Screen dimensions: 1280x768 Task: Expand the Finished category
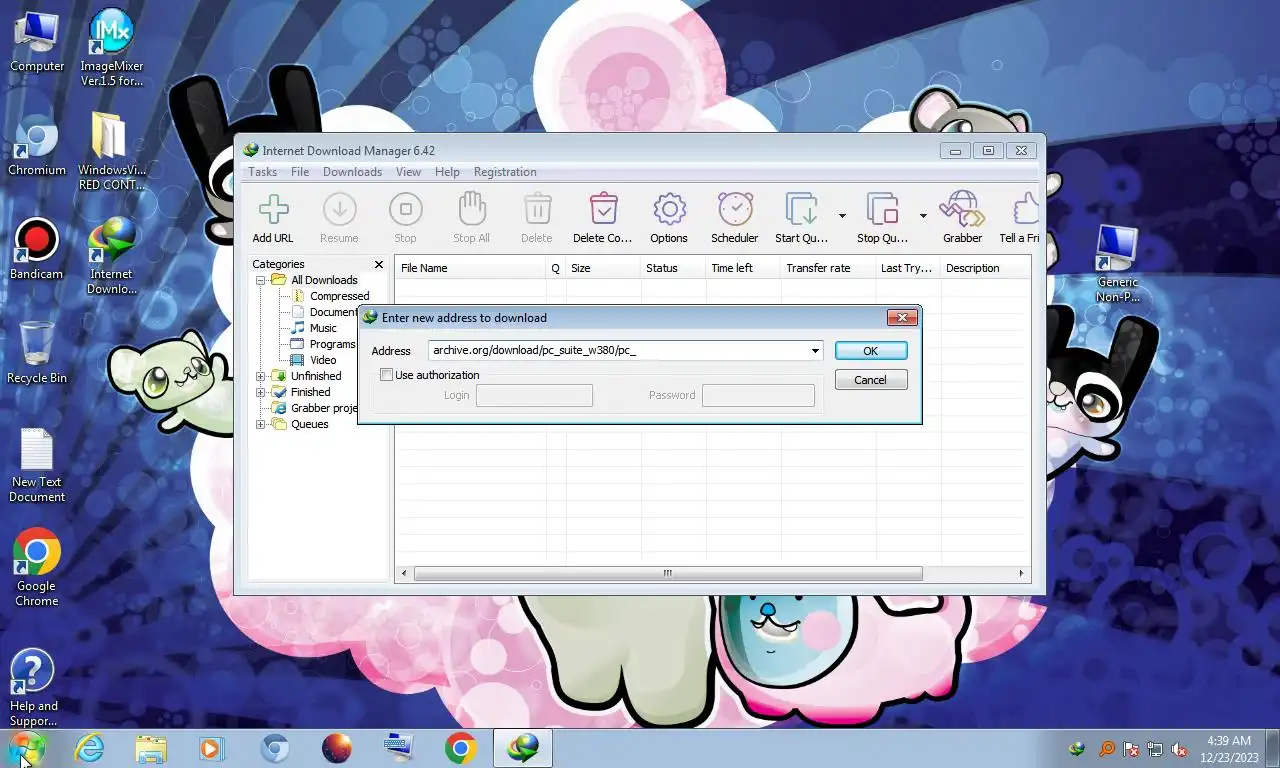tap(261, 392)
